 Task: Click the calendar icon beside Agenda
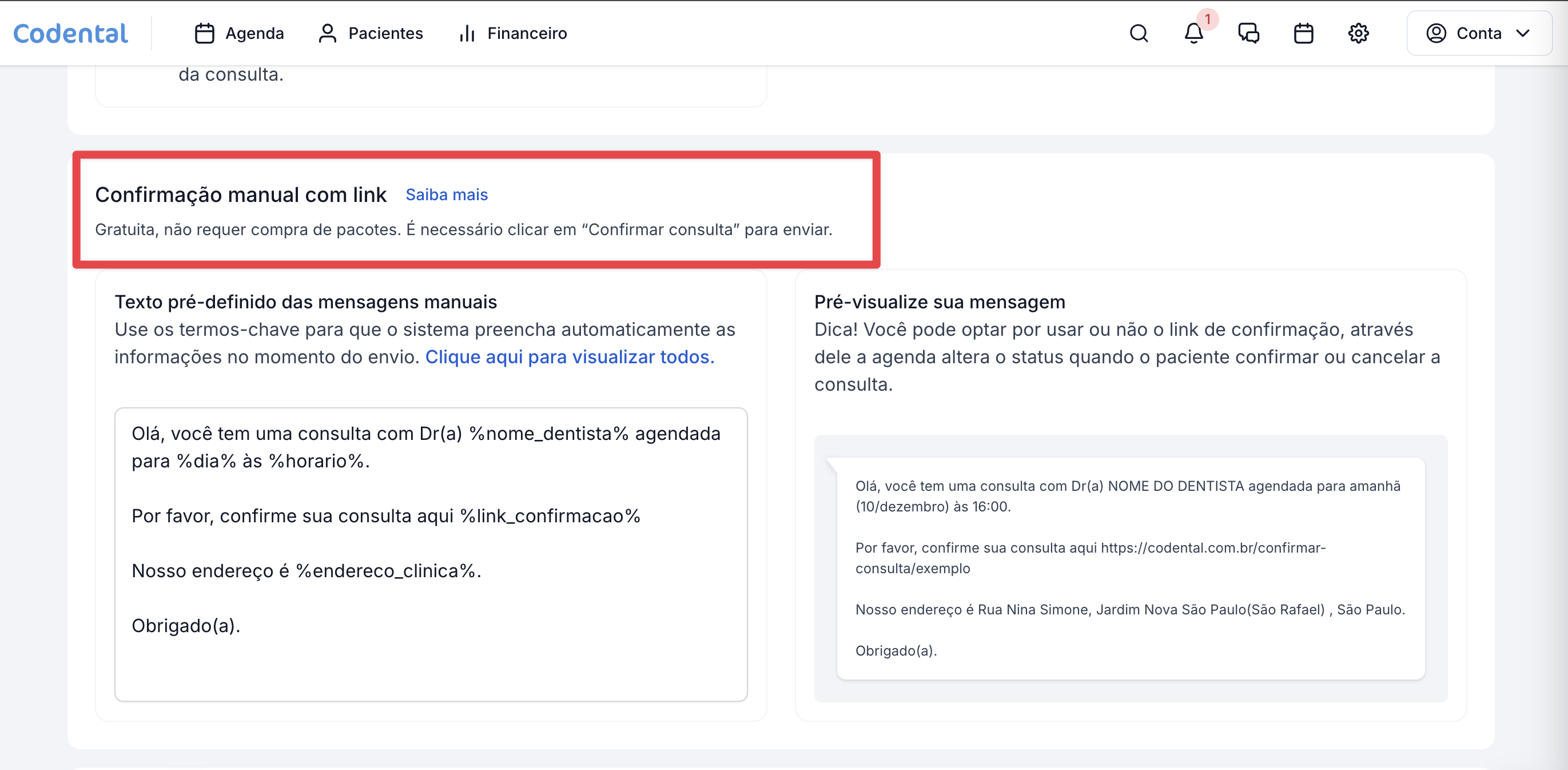[x=204, y=33]
